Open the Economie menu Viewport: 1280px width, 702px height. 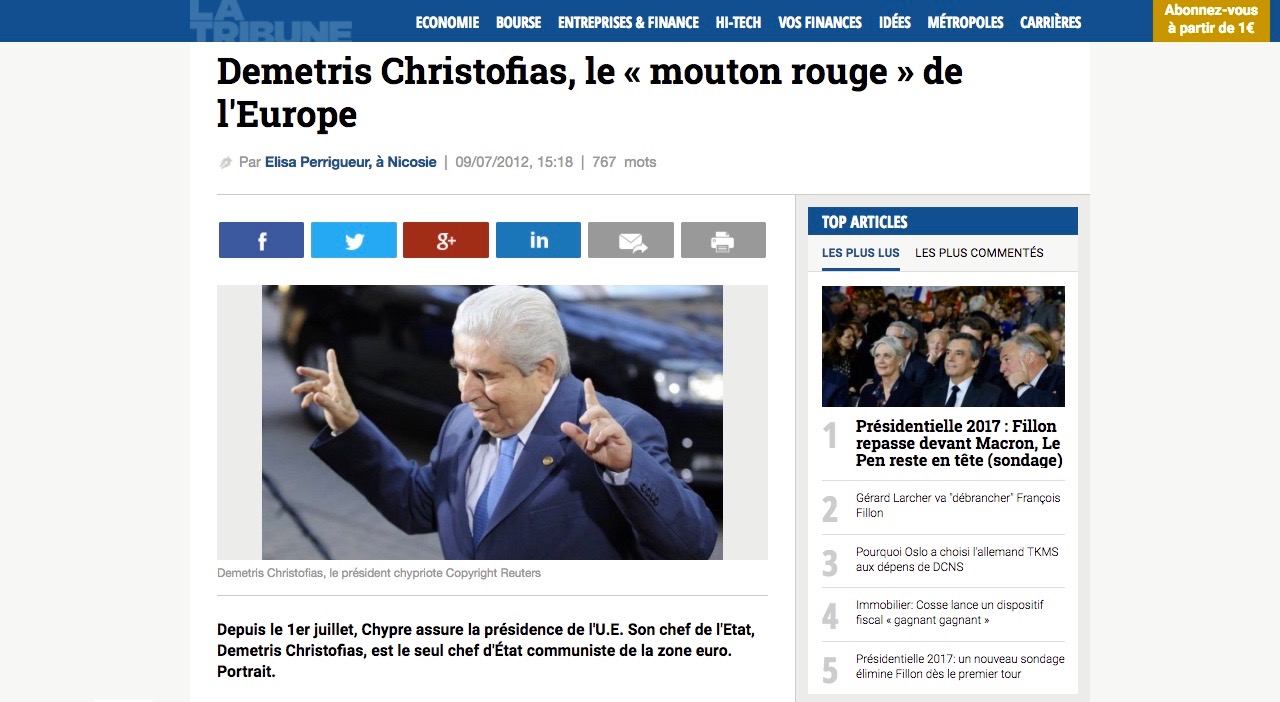[x=447, y=22]
